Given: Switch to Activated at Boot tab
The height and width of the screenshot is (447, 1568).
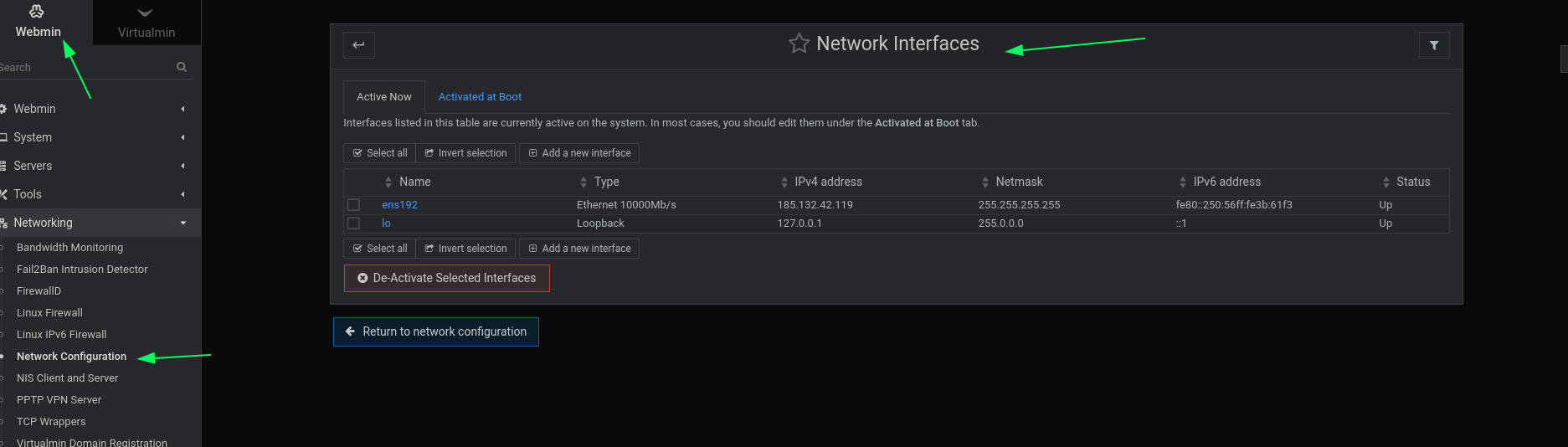Looking at the screenshot, I should [480, 97].
